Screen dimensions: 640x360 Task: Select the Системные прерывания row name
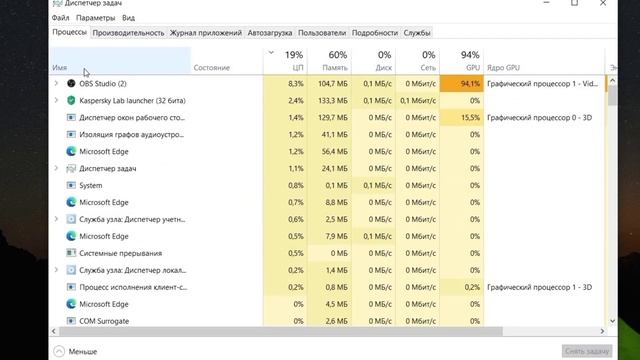coord(120,253)
